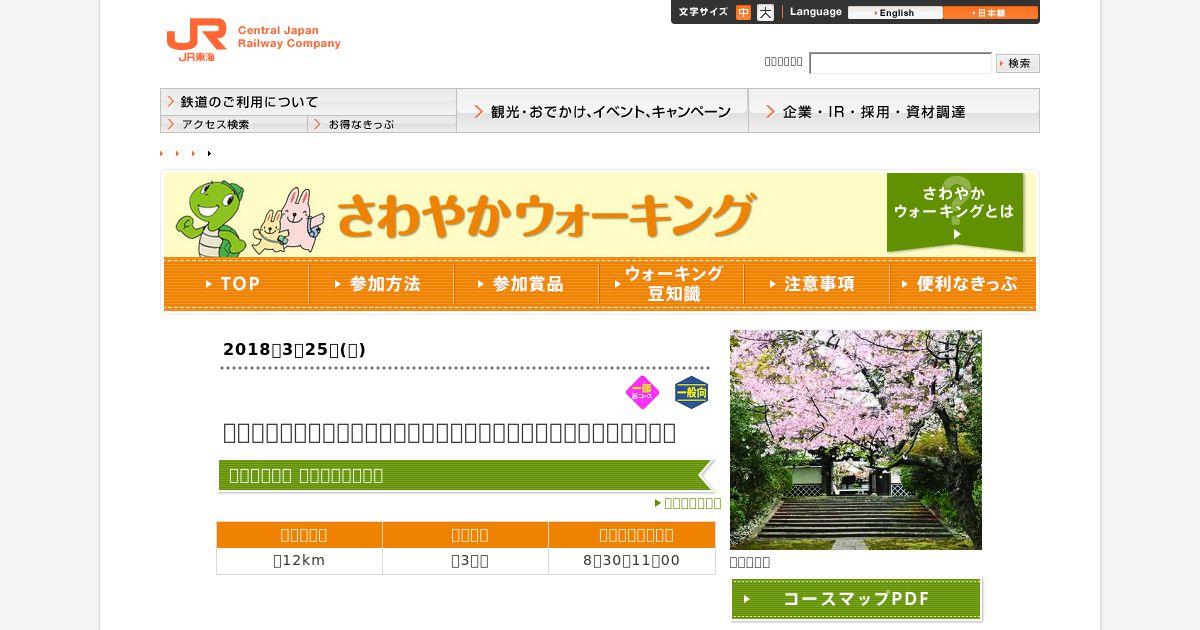
Task: Click the JR Central Japan Railway Company logo
Action: [x=253, y=40]
